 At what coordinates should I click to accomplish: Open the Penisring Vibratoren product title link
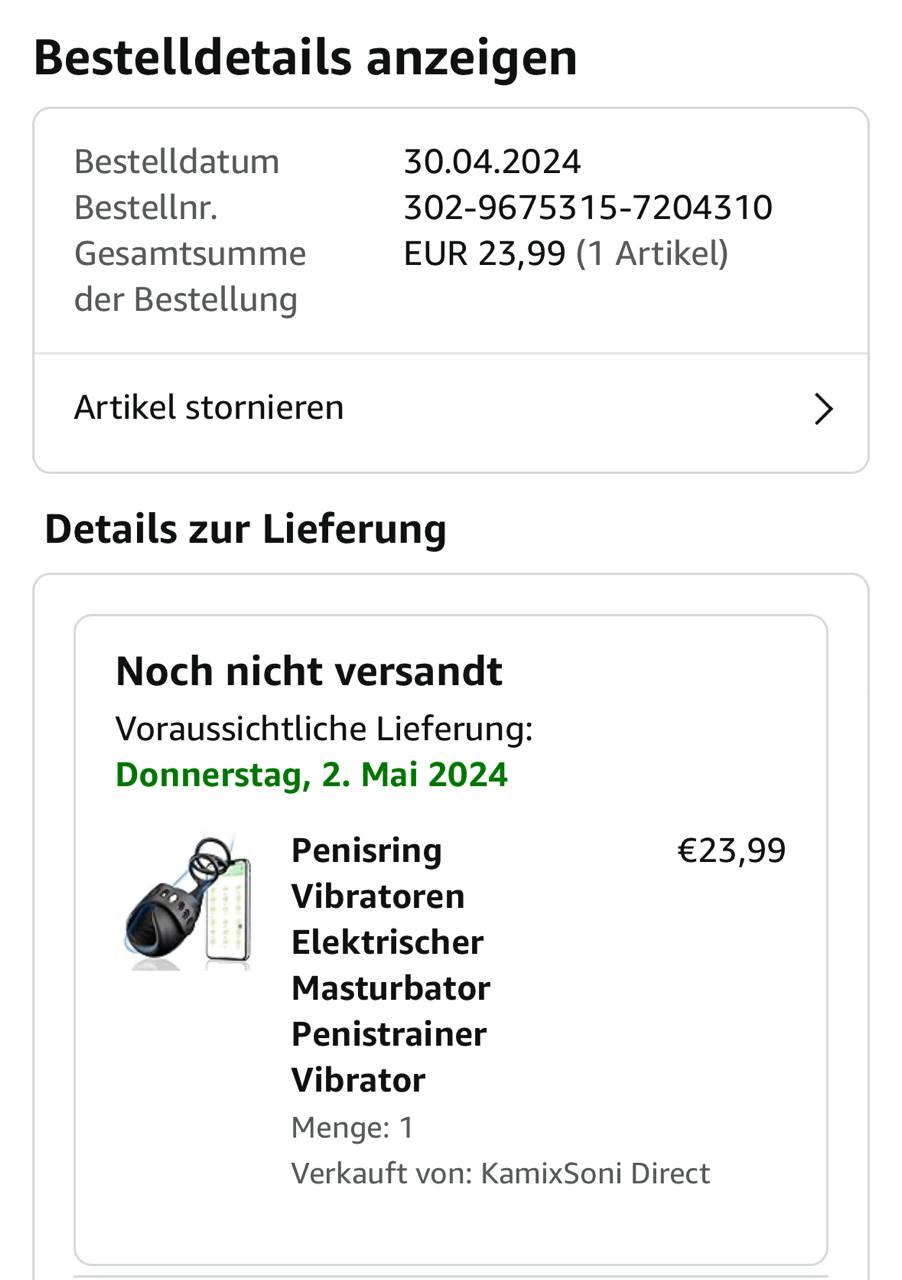pyautogui.click(x=391, y=965)
